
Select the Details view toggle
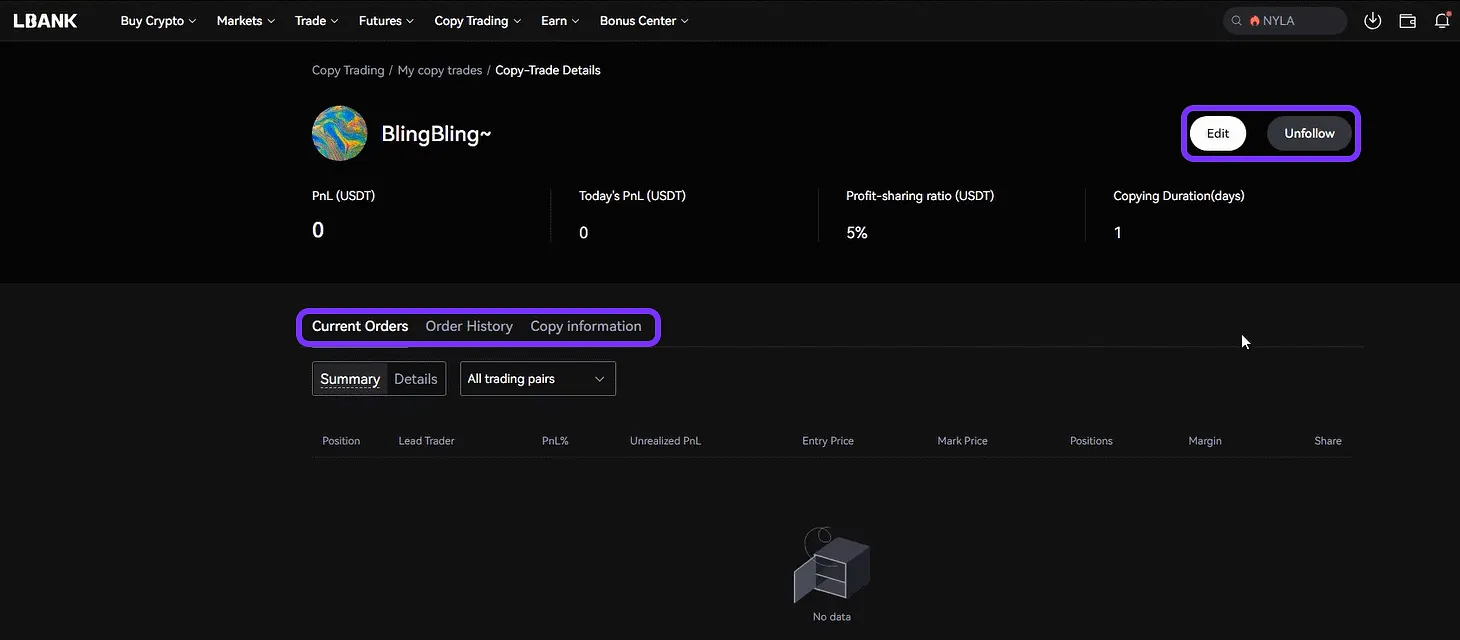point(416,379)
